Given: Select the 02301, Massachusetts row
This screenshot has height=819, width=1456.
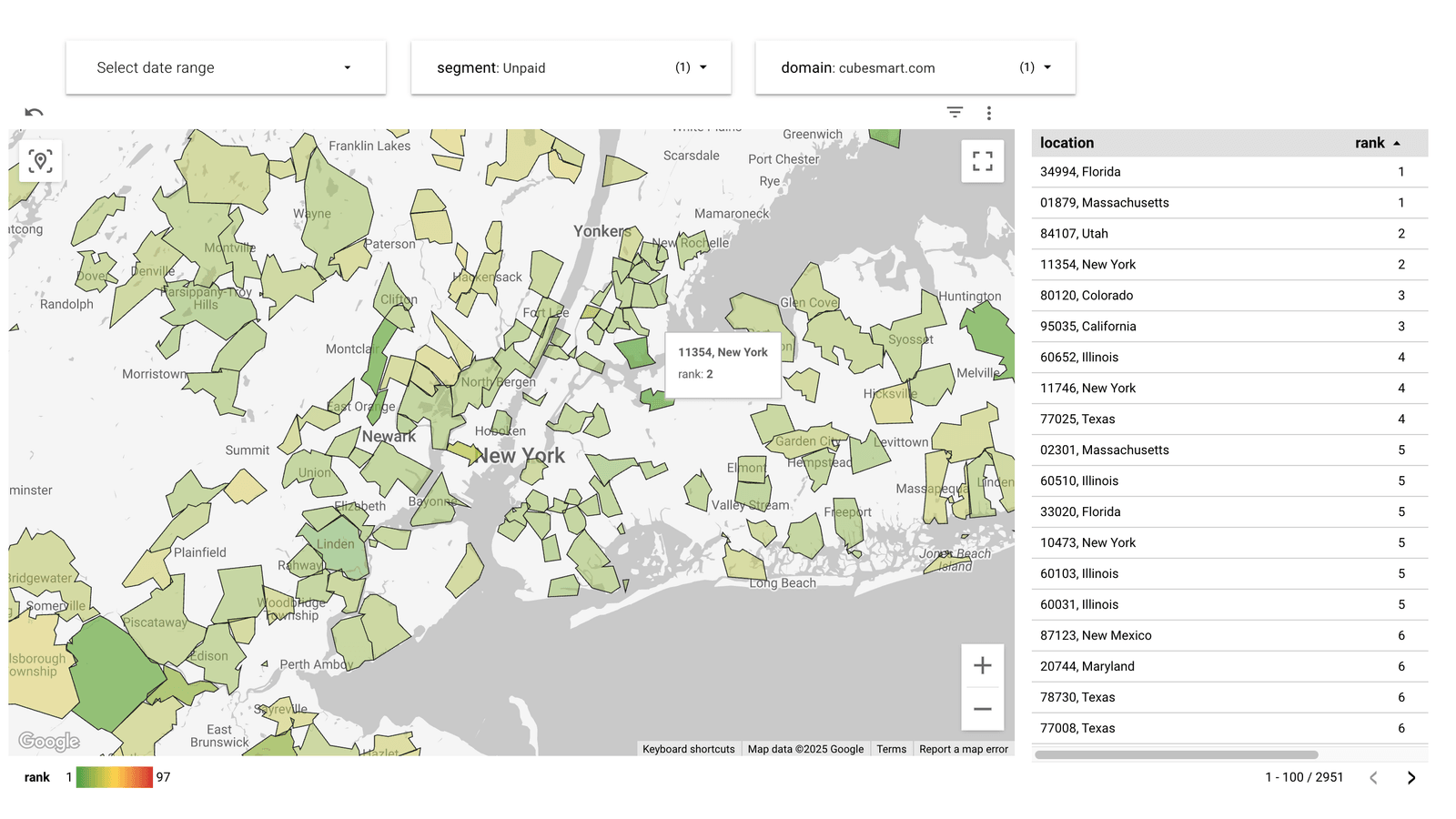Looking at the screenshot, I should click(x=1229, y=450).
